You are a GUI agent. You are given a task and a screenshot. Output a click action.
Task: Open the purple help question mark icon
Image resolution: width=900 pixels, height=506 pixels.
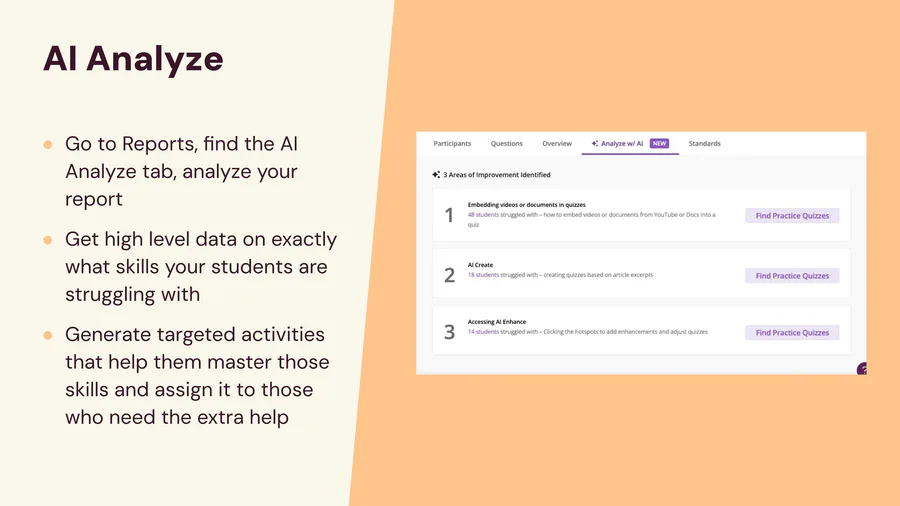862,369
